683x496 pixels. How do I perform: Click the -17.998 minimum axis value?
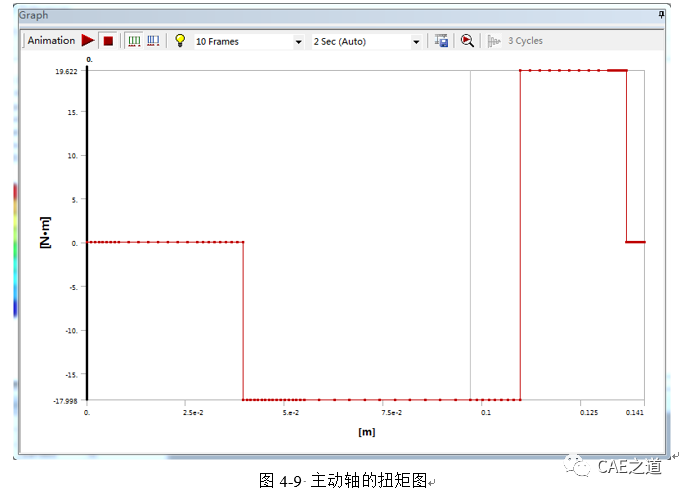point(65,401)
